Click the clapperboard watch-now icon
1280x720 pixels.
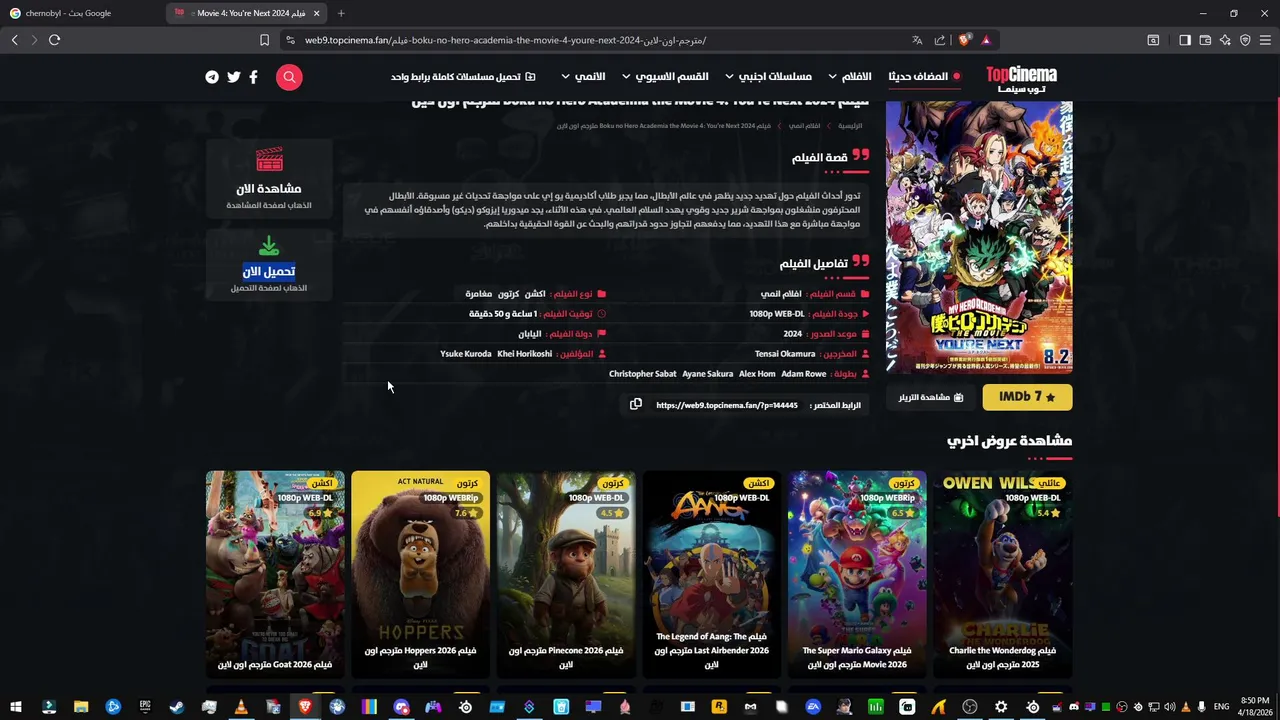pos(269,160)
